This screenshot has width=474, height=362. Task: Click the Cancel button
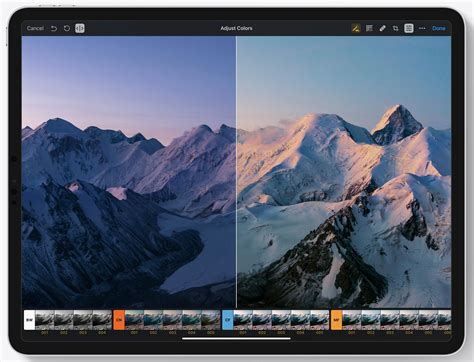[x=35, y=28]
